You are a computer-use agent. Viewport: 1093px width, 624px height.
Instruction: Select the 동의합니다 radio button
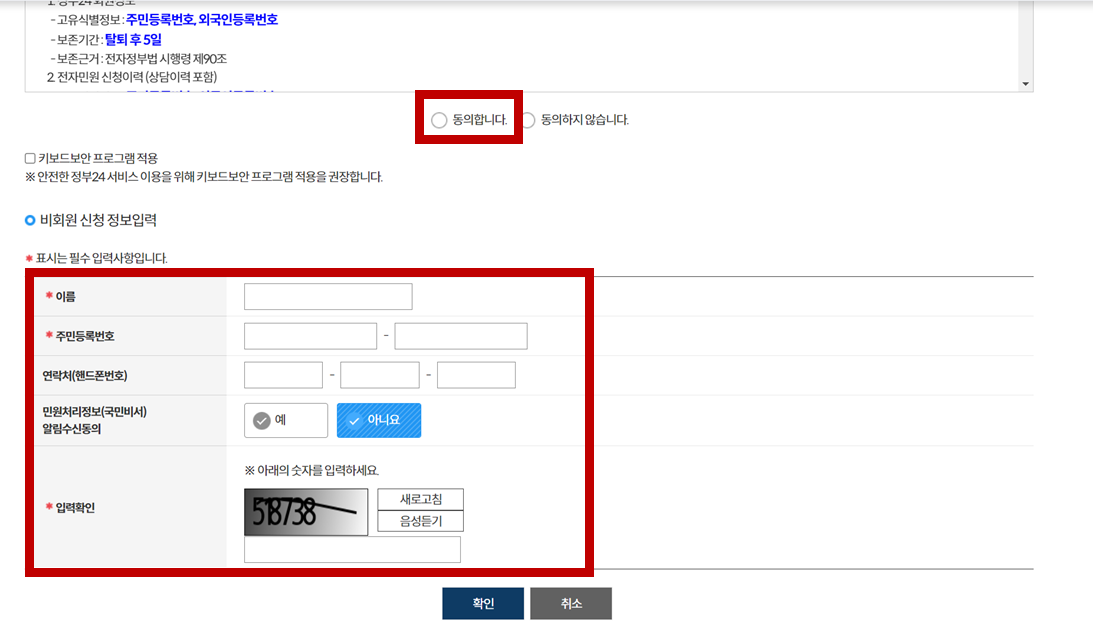click(439, 119)
